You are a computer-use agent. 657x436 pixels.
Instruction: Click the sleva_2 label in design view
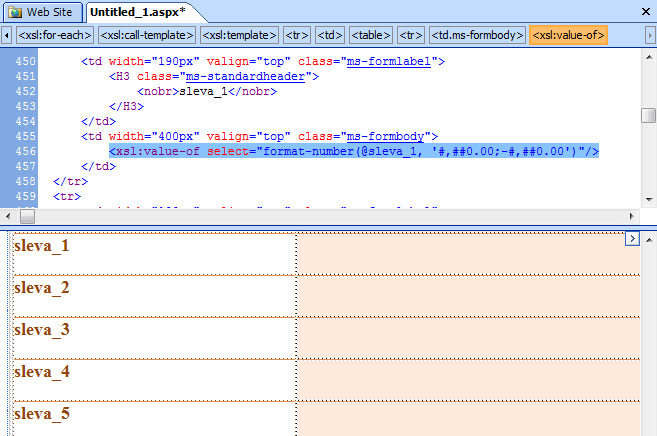tap(41, 288)
